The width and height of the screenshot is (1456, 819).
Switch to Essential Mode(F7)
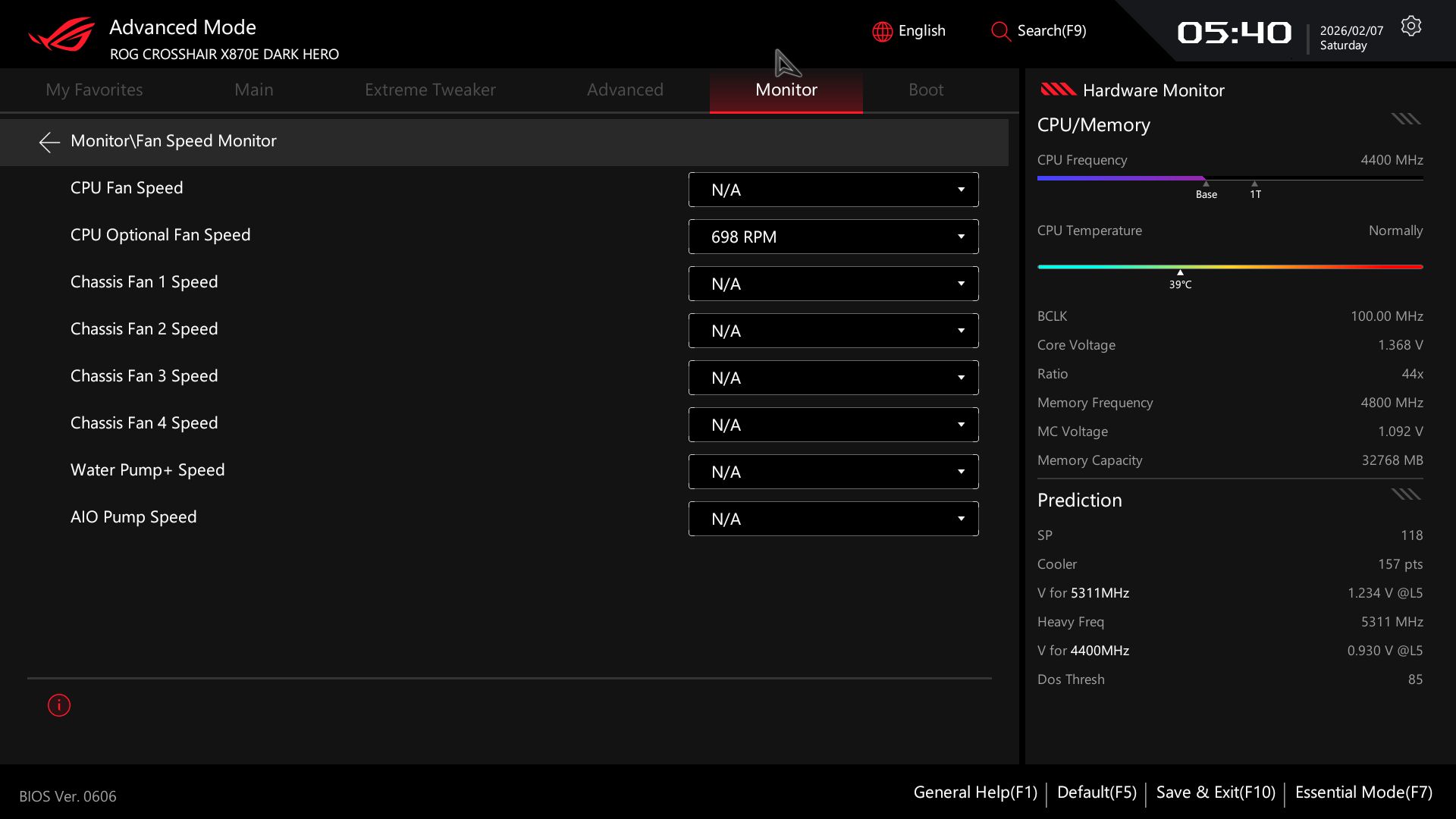[1363, 792]
